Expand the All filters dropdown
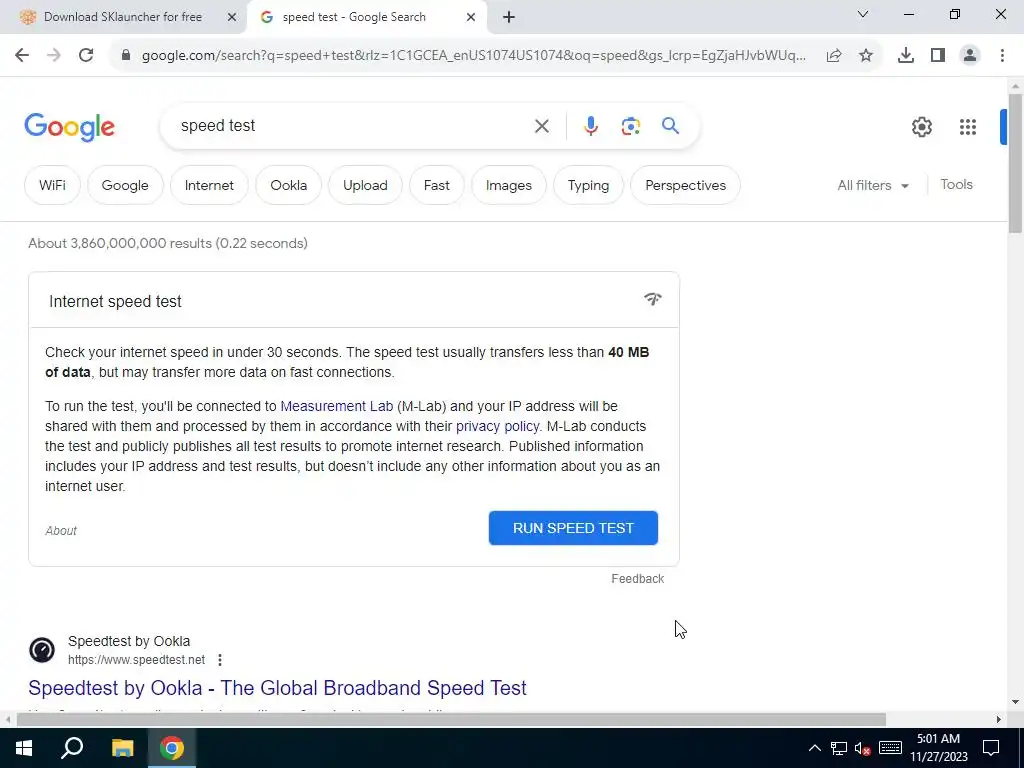1024x768 pixels. (x=873, y=185)
